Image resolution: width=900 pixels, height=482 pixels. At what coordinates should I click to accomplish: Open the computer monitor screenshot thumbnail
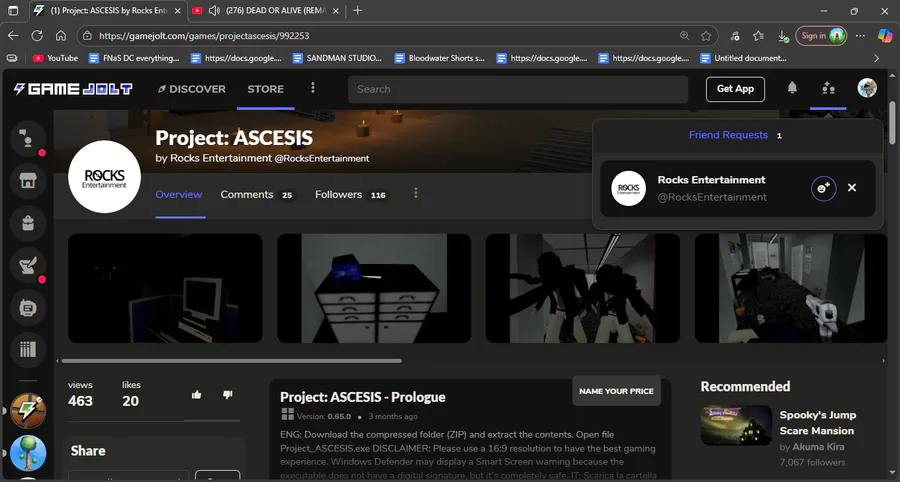tap(165, 288)
